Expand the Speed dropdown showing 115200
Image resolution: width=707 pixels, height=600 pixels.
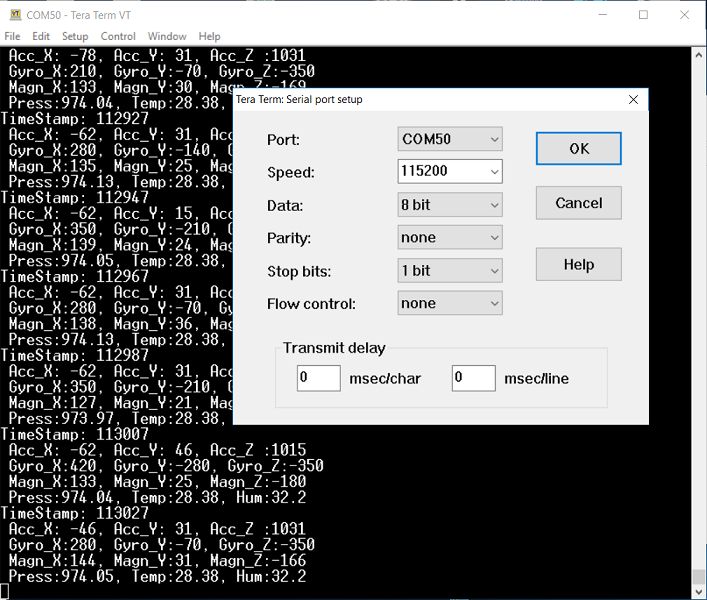tap(450, 171)
